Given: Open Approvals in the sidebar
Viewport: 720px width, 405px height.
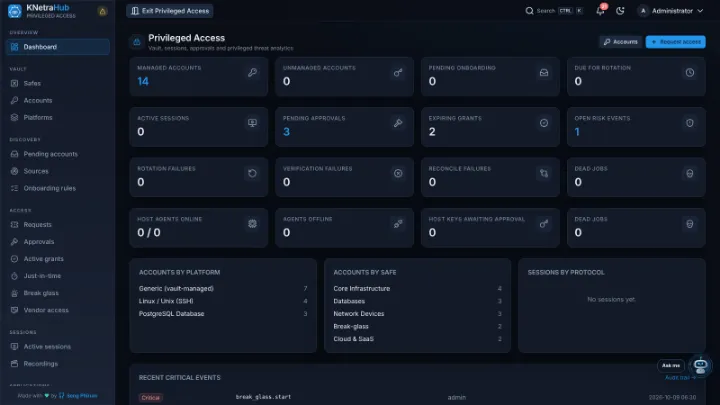Looking at the screenshot, I should tap(58, 242).
